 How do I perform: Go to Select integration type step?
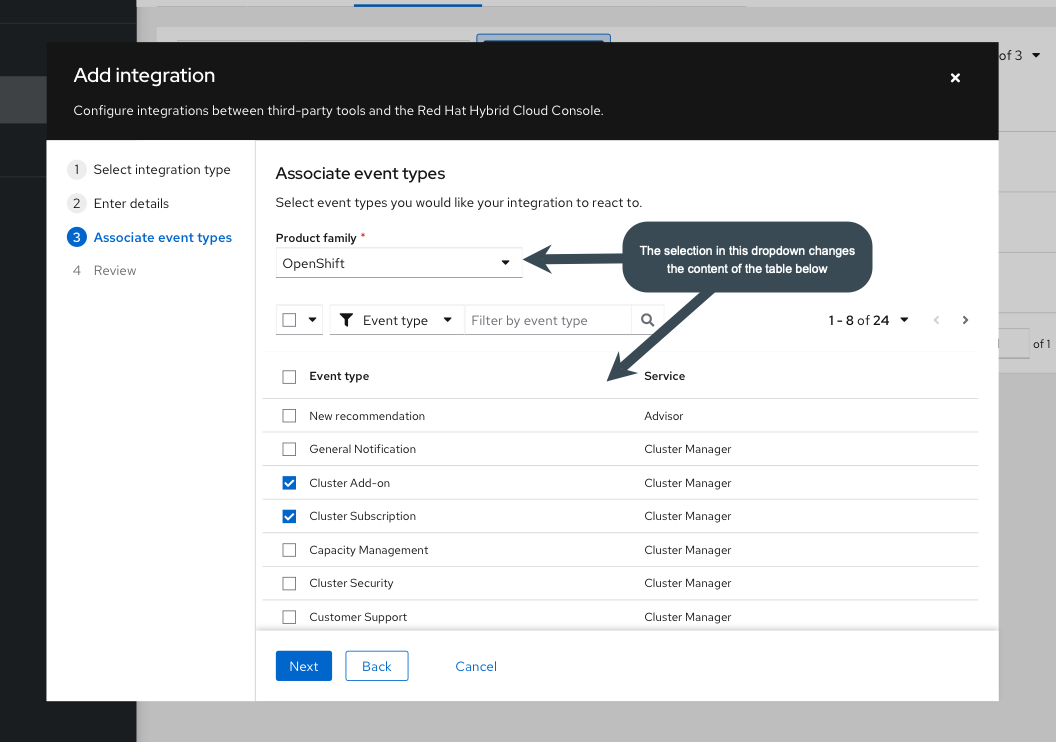point(161,170)
